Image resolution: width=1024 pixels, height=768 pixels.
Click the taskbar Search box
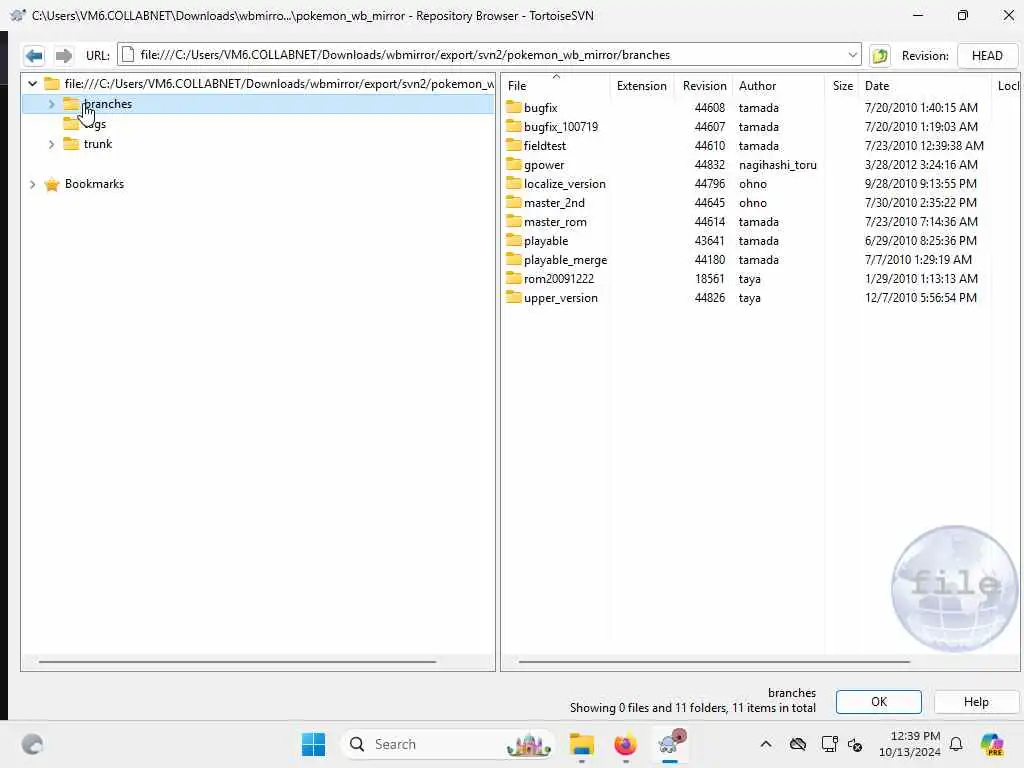point(447,744)
